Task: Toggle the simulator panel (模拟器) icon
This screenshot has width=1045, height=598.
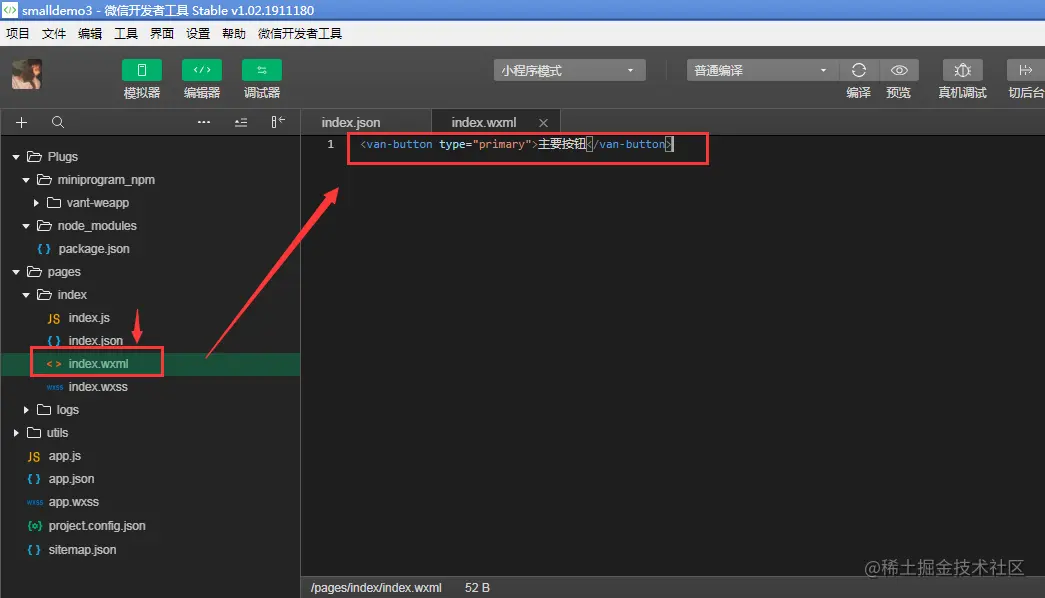Action: click(x=141, y=70)
